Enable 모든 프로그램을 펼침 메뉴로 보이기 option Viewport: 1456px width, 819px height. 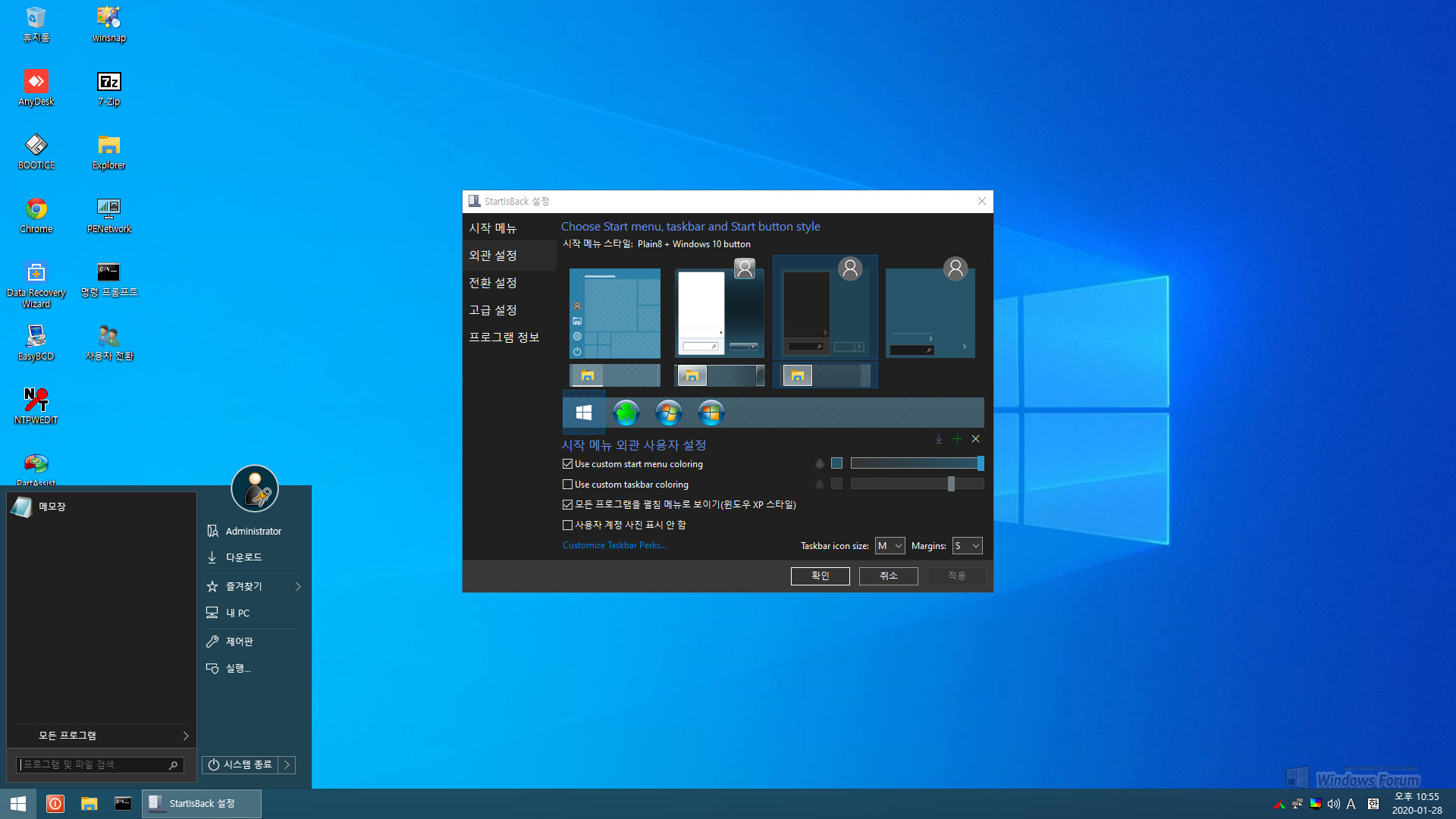[x=567, y=504]
